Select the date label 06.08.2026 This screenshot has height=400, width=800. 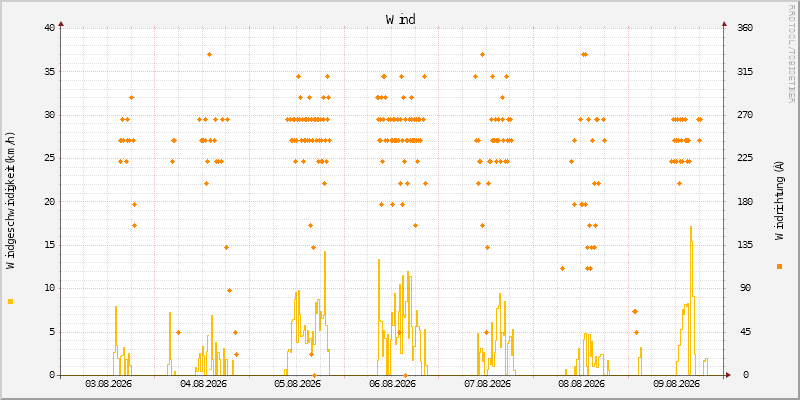pyautogui.click(x=392, y=384)
